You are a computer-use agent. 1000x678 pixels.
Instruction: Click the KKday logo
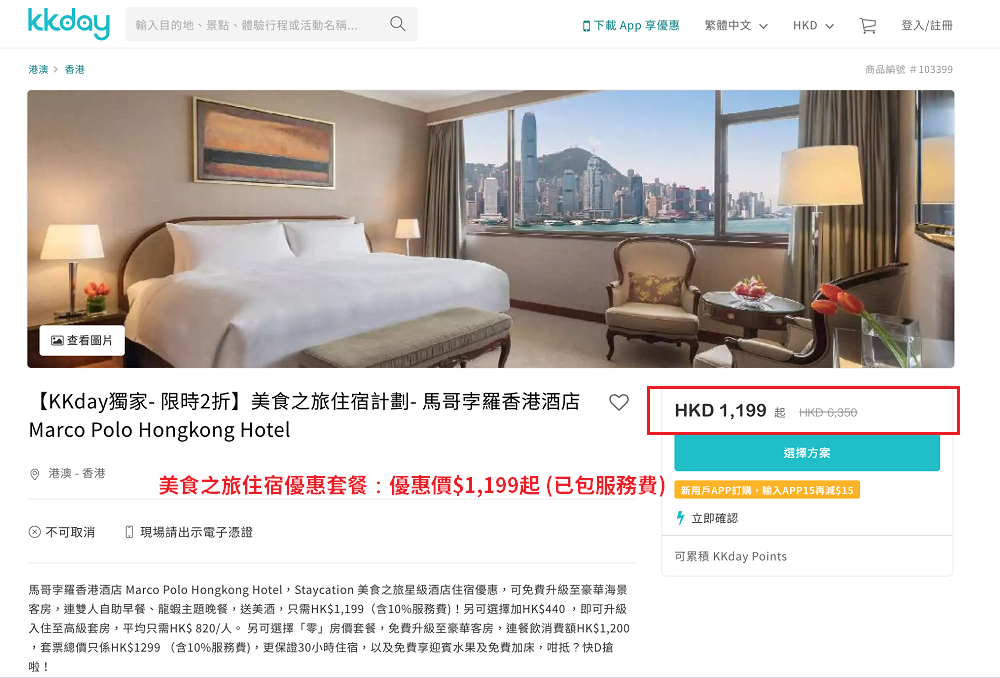click(69, 24)
